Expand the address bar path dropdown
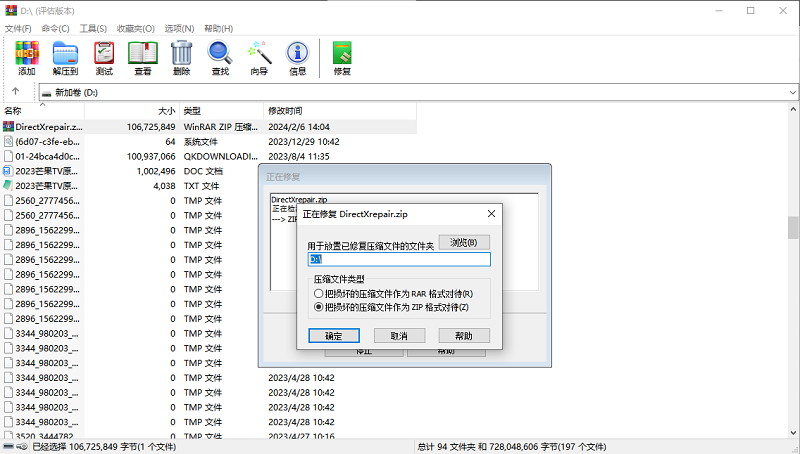The height and width of the screenshot is (454, 800). (791, 92)
